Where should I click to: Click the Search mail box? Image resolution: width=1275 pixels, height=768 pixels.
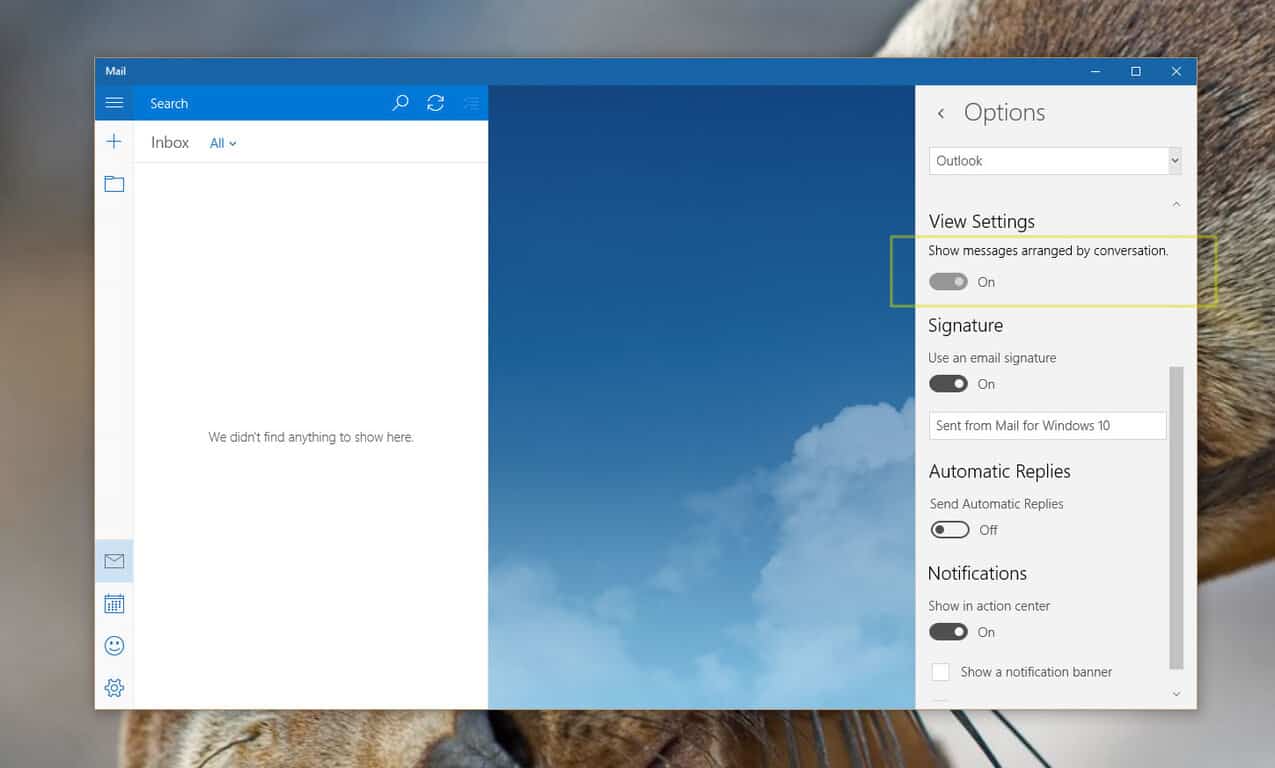(260, 103)
